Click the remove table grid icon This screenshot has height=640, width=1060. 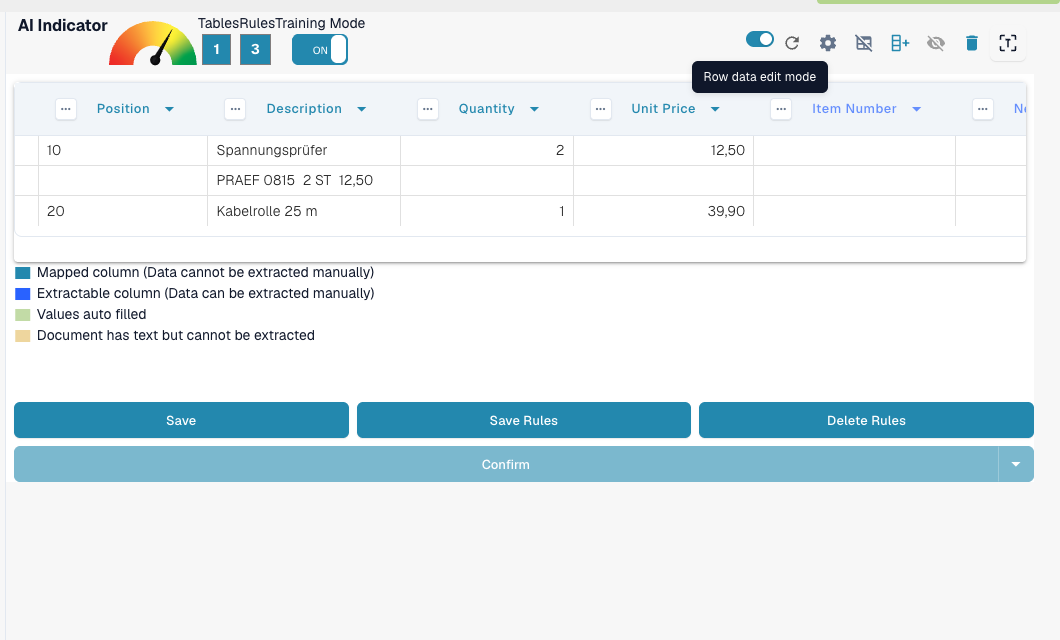864,43
